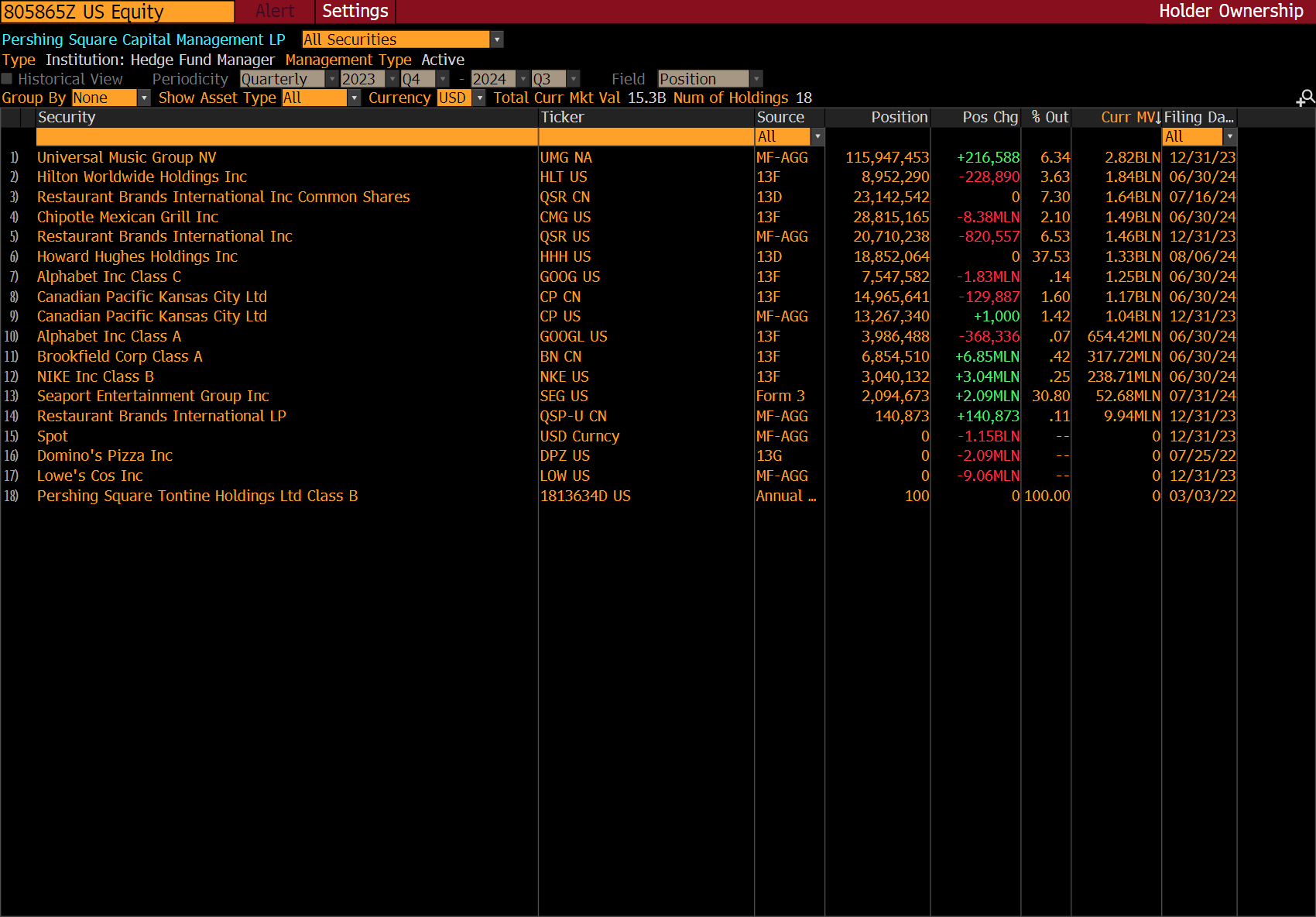Click the Security filter input field

pyautogui.click(x=287, y=136)
